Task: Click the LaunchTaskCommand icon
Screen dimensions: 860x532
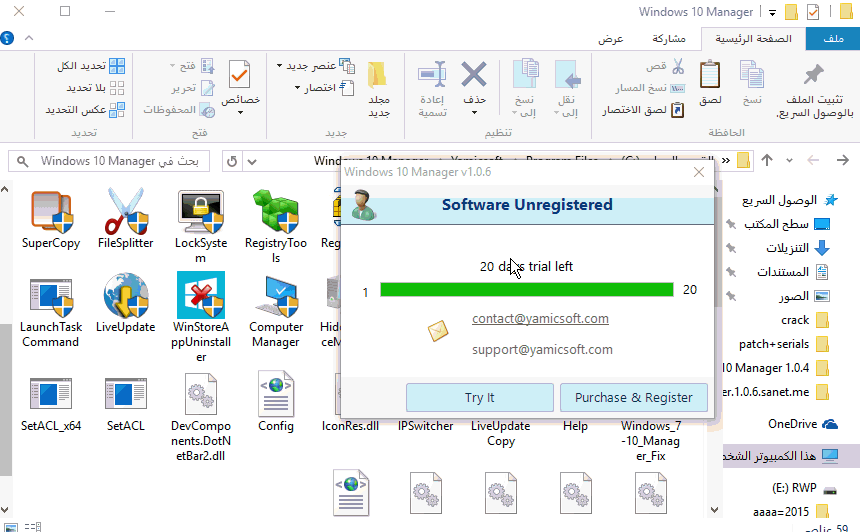Action: point(51,296)
